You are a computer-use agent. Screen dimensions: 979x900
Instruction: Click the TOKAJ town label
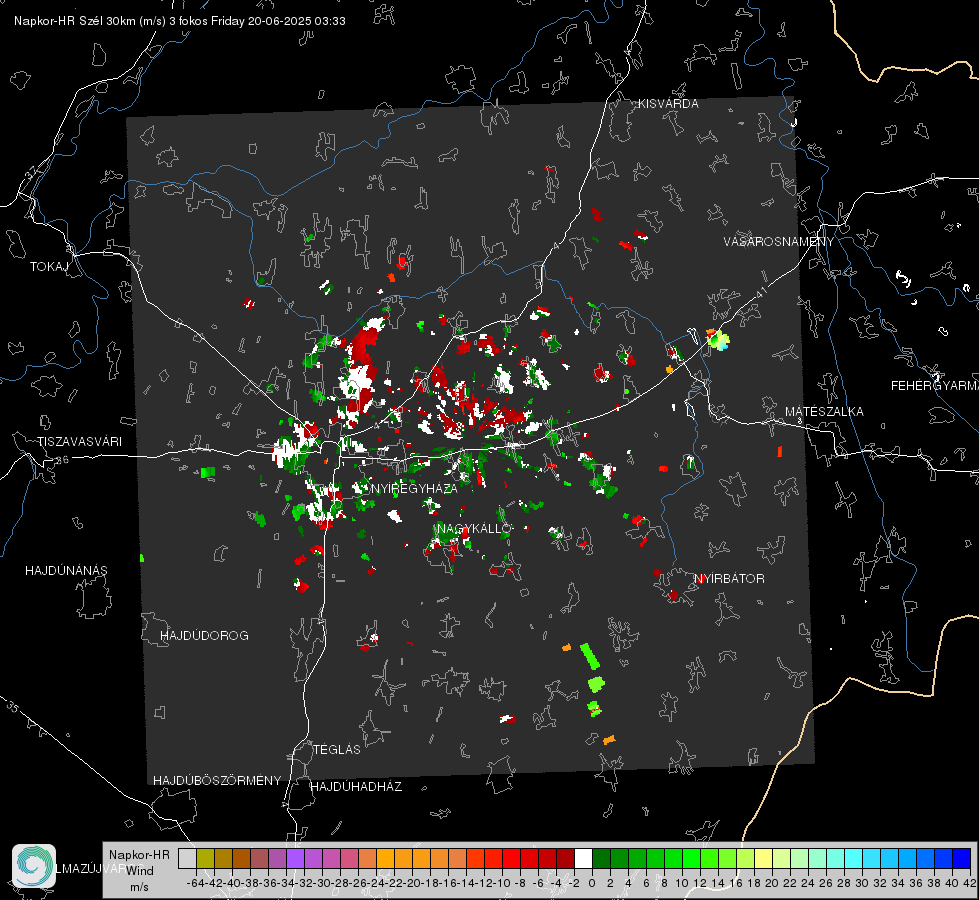click(x=49, y=267)
